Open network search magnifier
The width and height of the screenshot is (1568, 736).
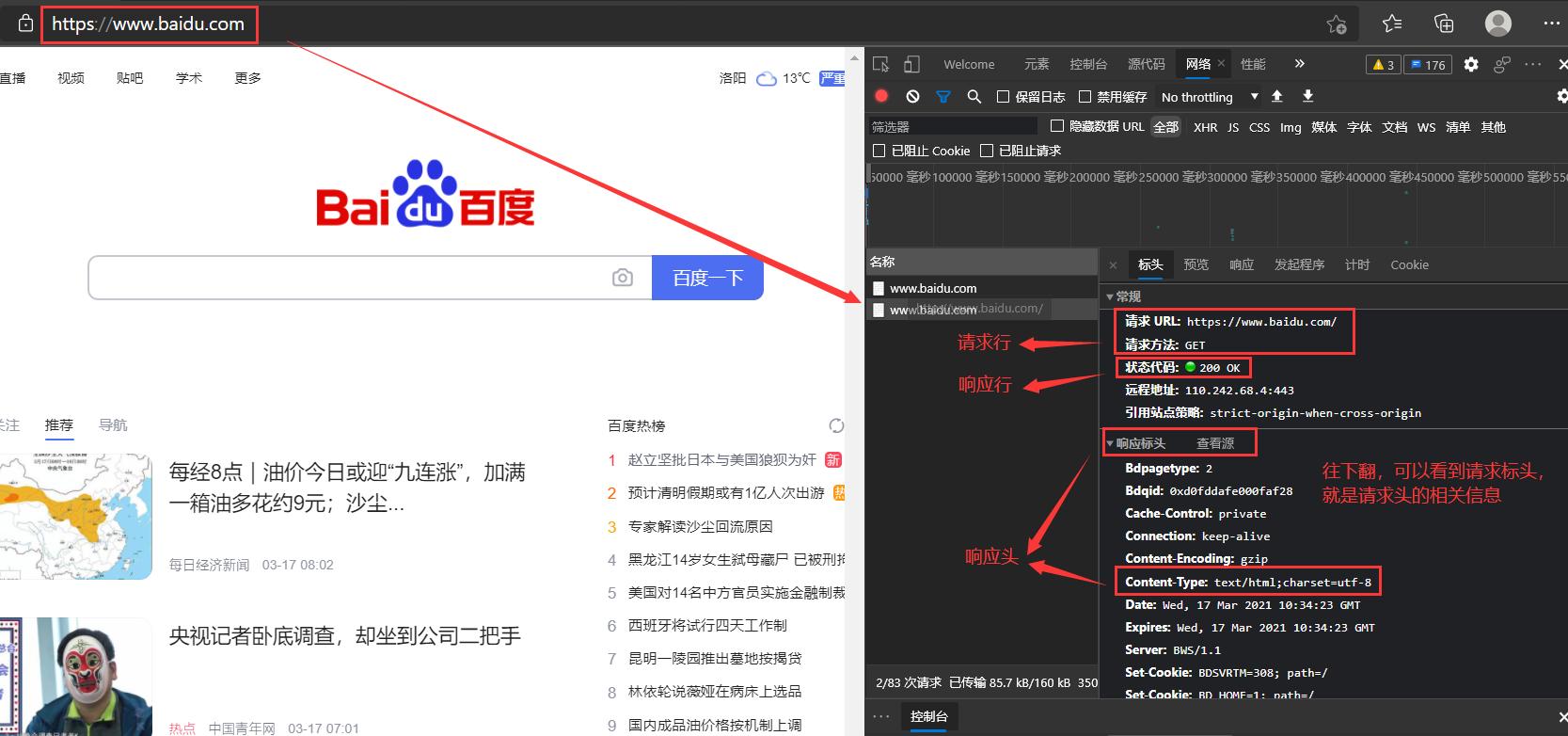(974, 96)
